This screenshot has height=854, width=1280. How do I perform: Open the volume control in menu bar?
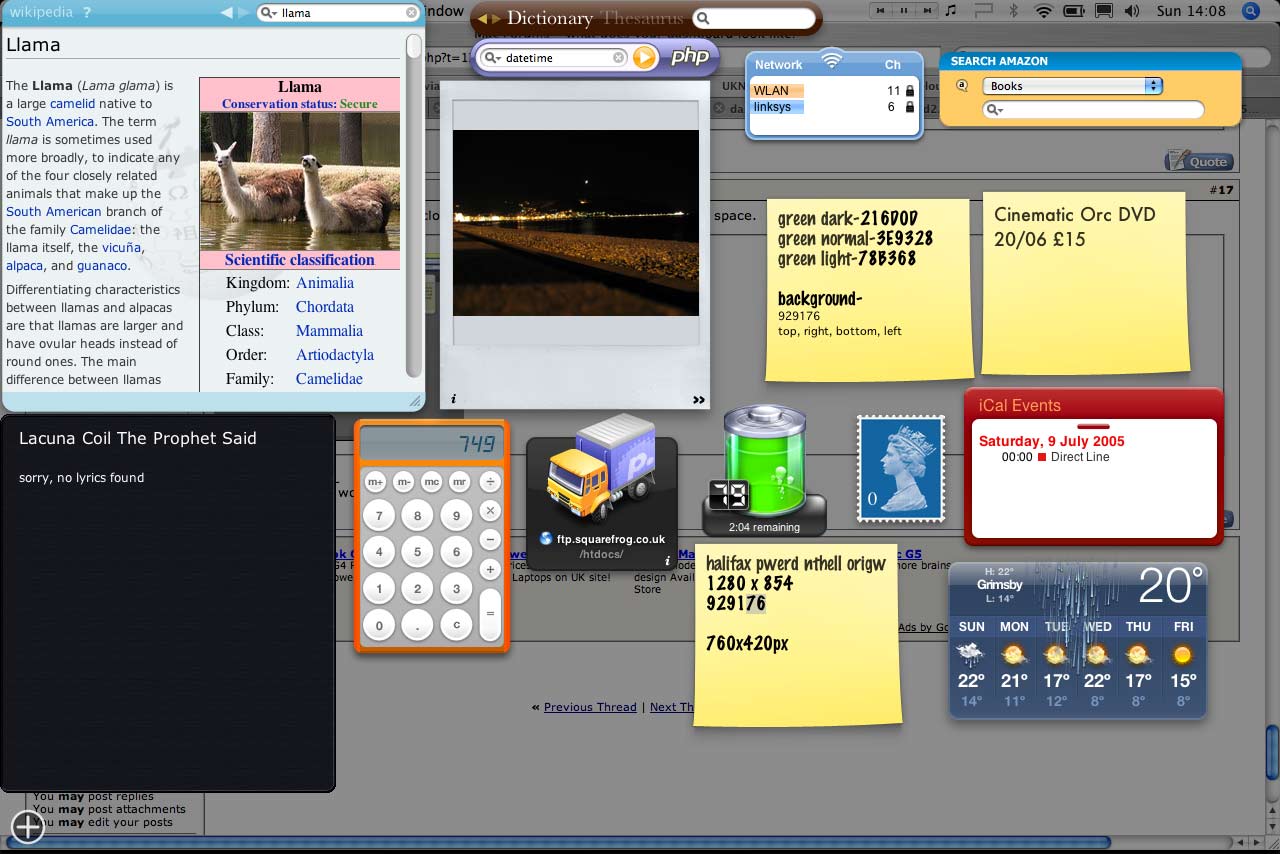[x=1132, y=11]
